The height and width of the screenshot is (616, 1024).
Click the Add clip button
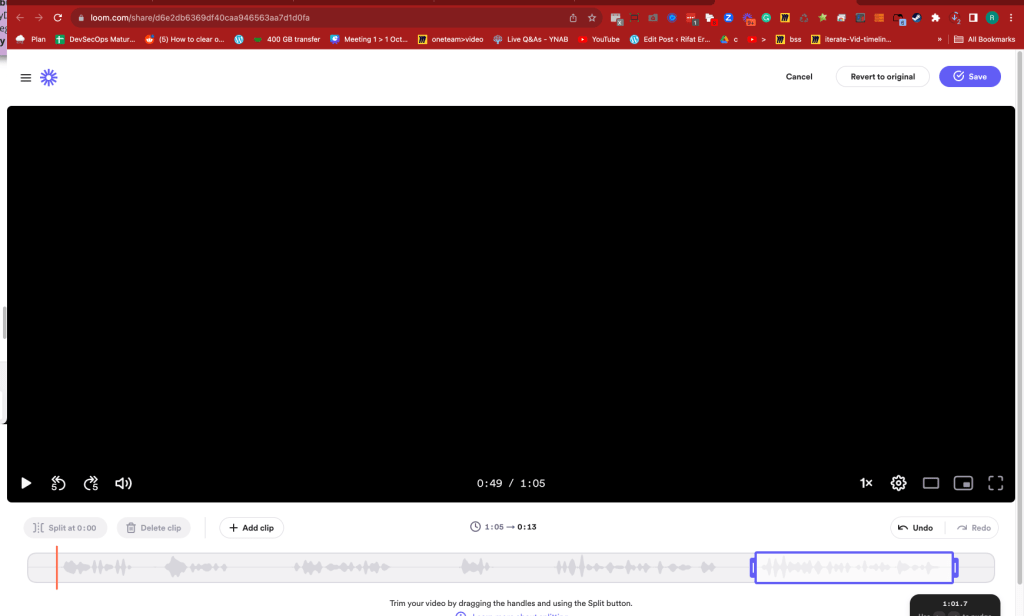tap(251, 528)
